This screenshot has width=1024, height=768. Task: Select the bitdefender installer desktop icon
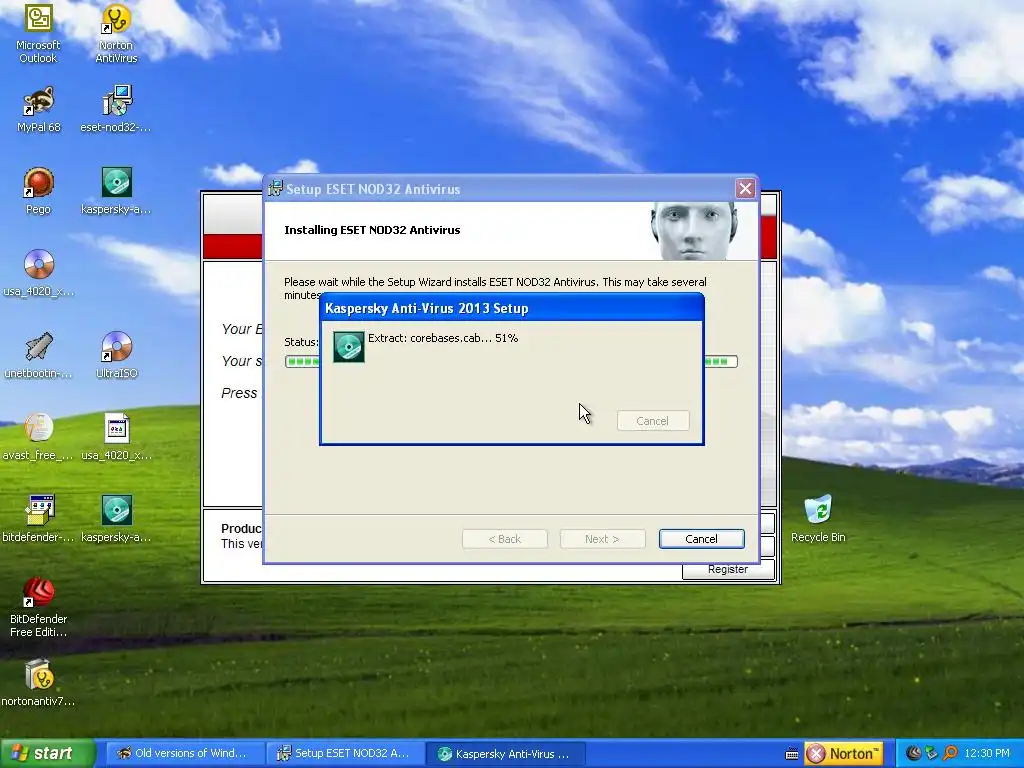tap(38, 519)
